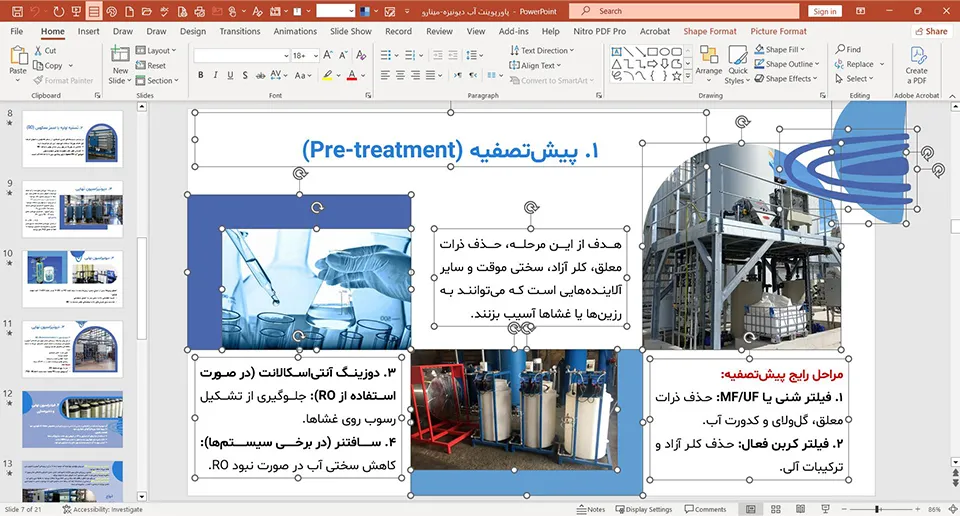The width and height of the screenshot is (960, 516).
Task: Toggle text Shadow
Action: pos(245,75)
